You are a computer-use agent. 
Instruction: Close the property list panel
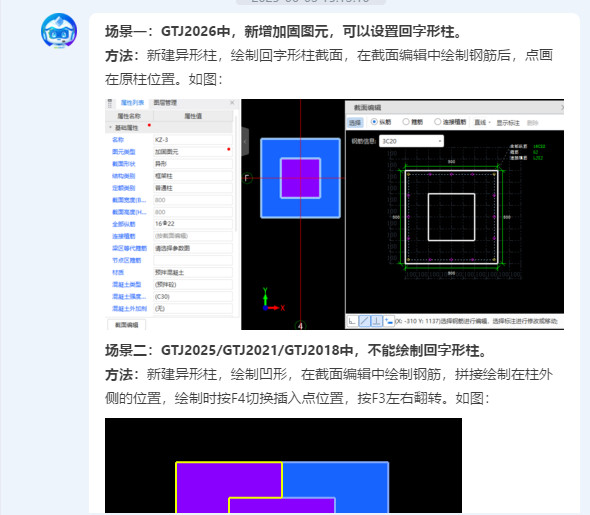point(232,102)
